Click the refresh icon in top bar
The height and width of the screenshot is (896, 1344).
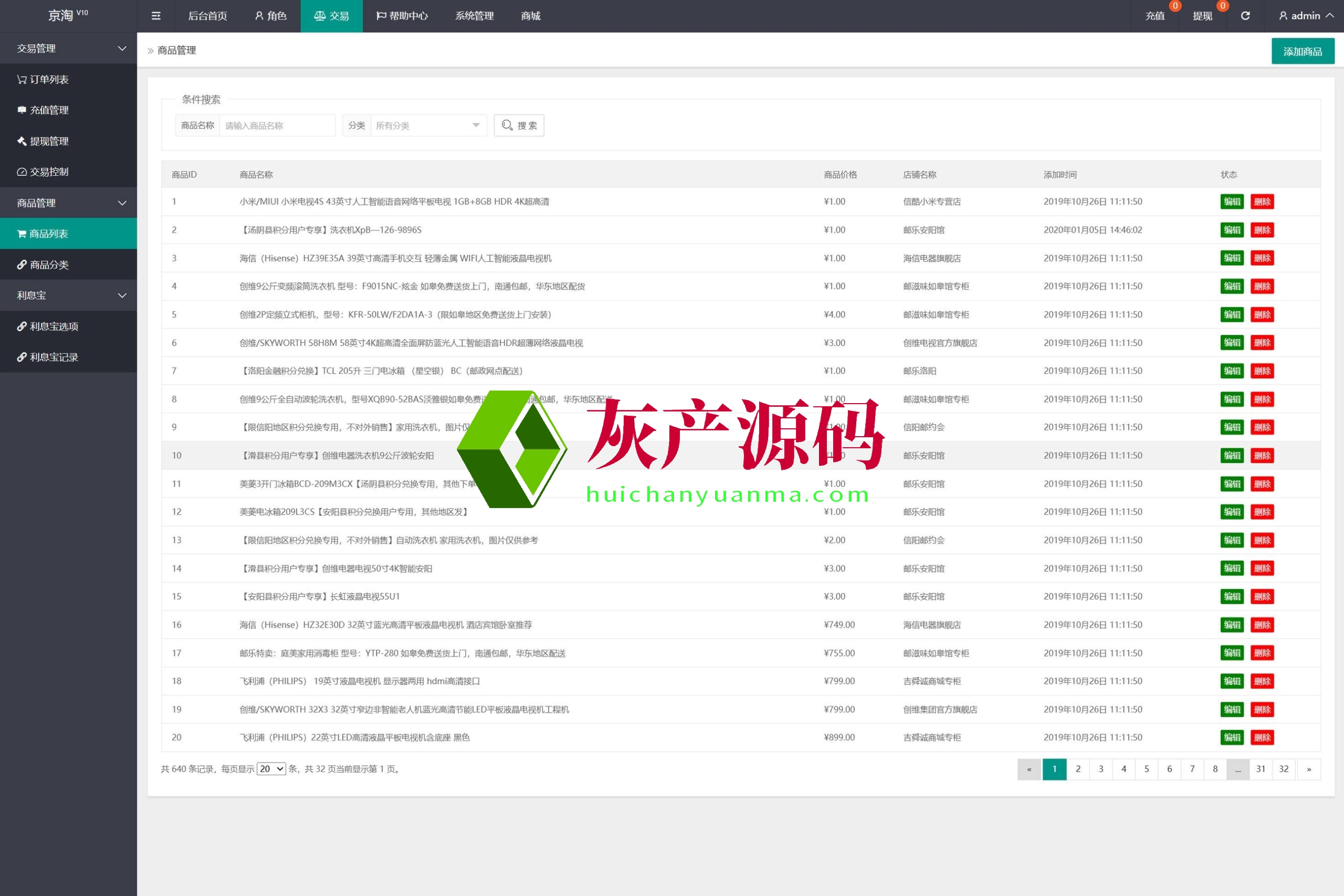[x=1245, y=16]
